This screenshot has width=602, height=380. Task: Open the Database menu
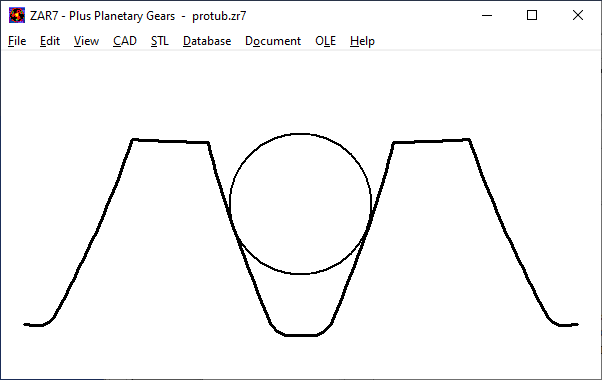coord(207,41)
